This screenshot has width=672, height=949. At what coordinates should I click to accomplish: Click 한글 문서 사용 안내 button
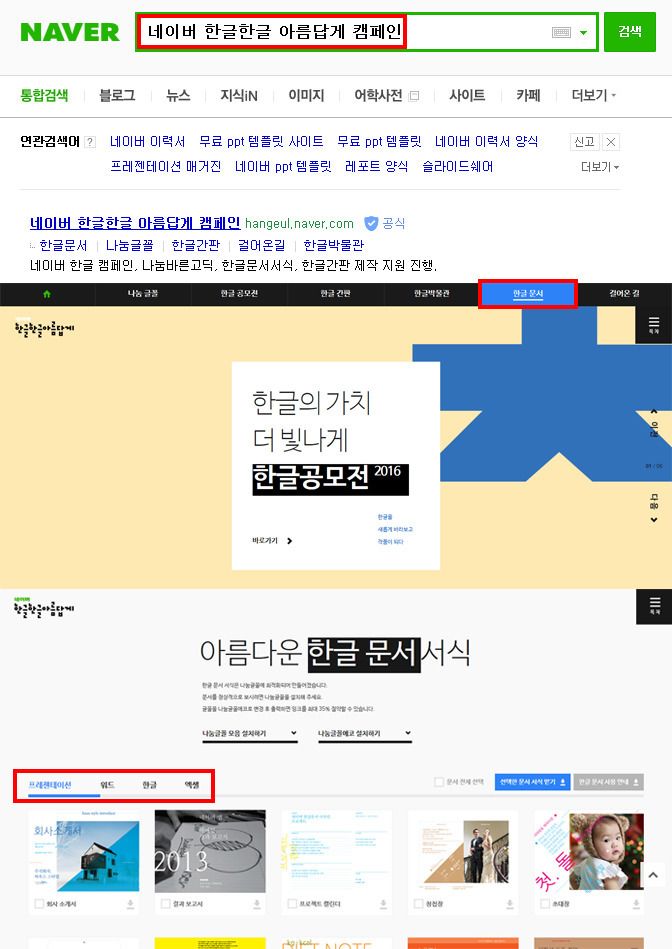tap(608, 782)
